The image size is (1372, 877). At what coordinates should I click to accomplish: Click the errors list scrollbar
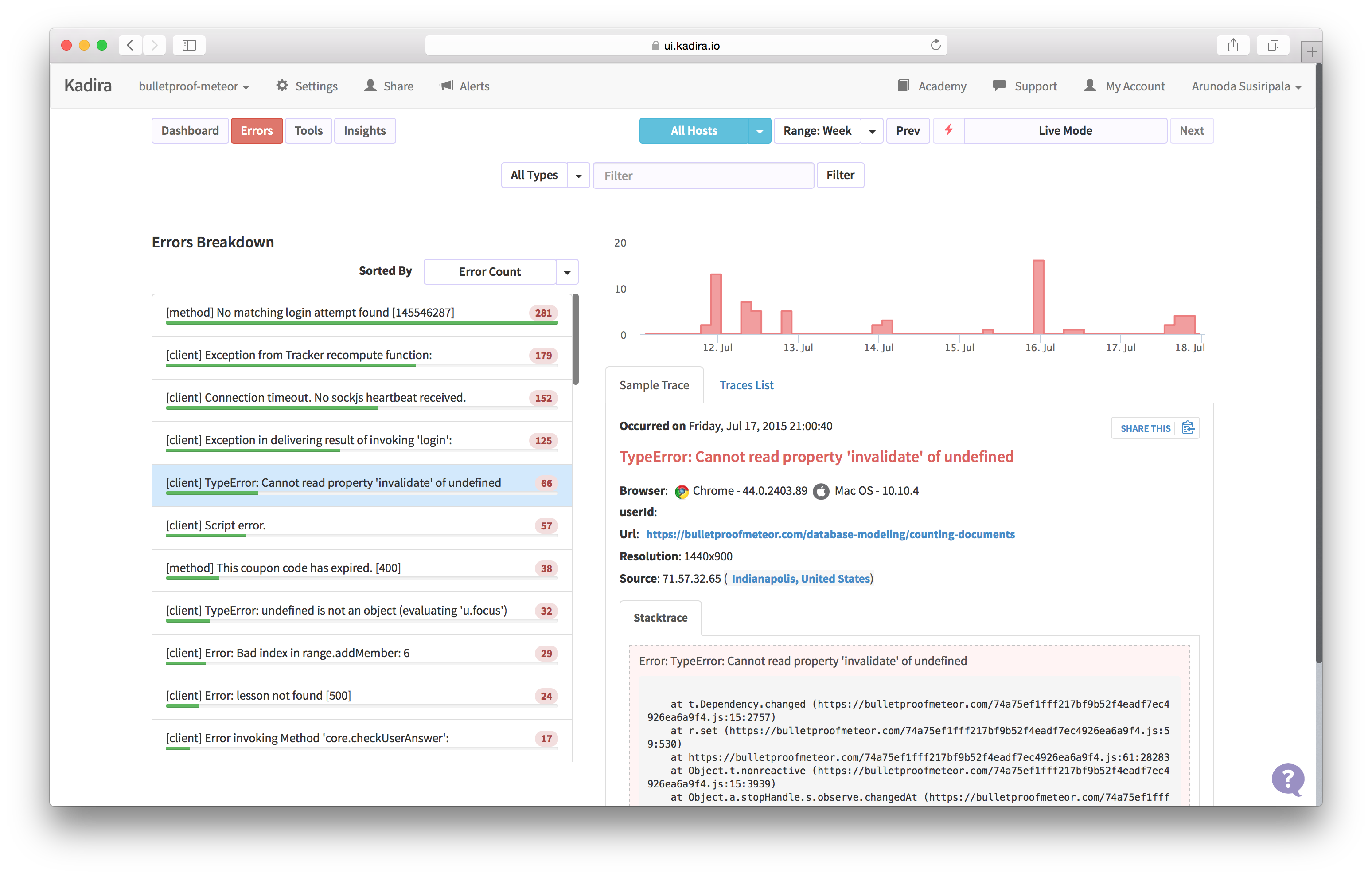(576, 339)
